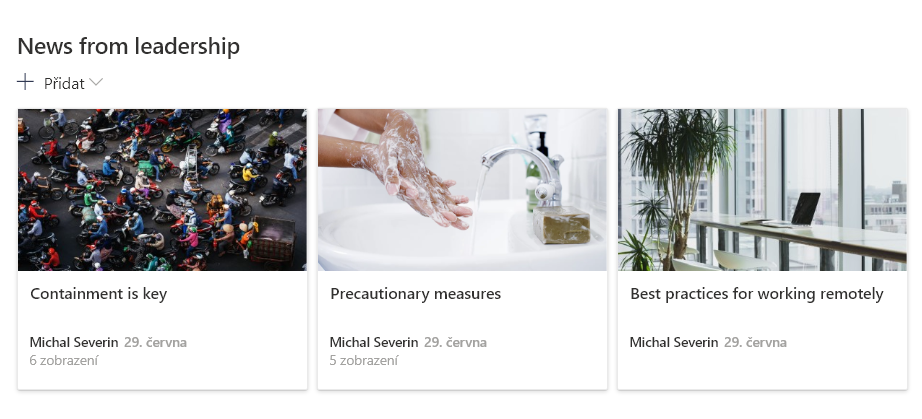Click Michal Severin on Best practices card
The image size is (922, 419).
coord(674,342)
